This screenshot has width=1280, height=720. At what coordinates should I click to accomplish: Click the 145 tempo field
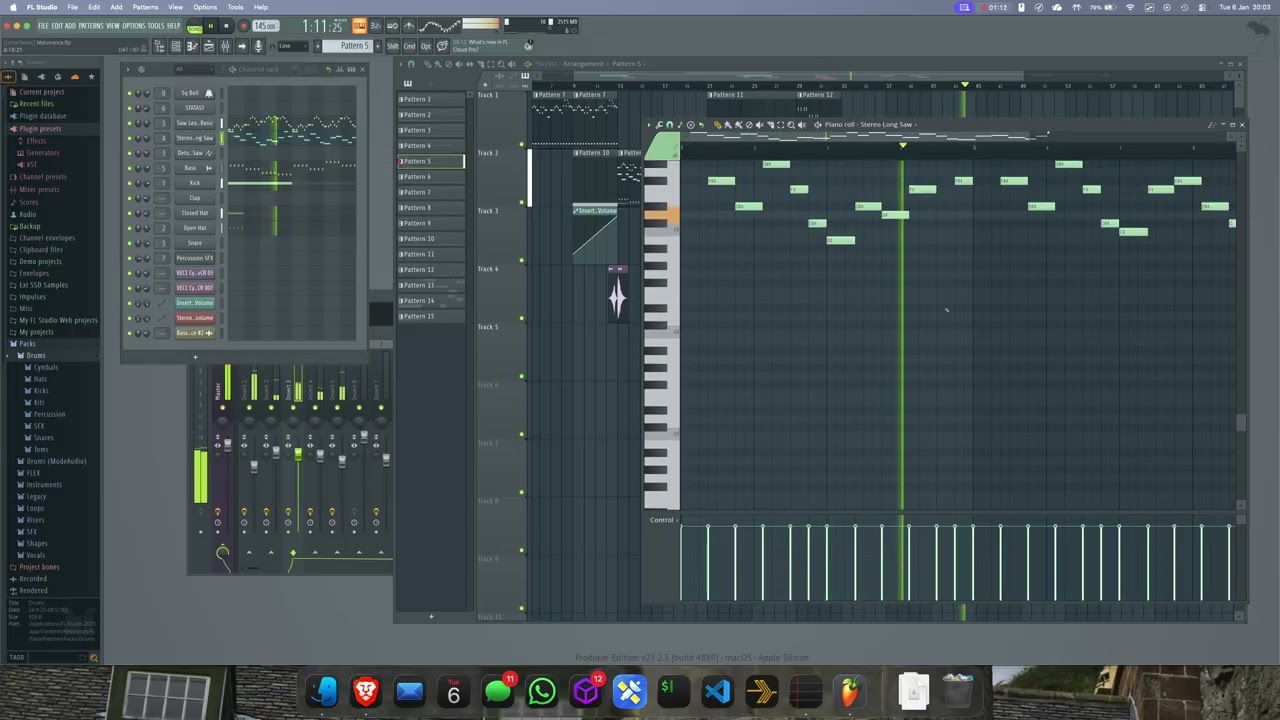point(265,26)
